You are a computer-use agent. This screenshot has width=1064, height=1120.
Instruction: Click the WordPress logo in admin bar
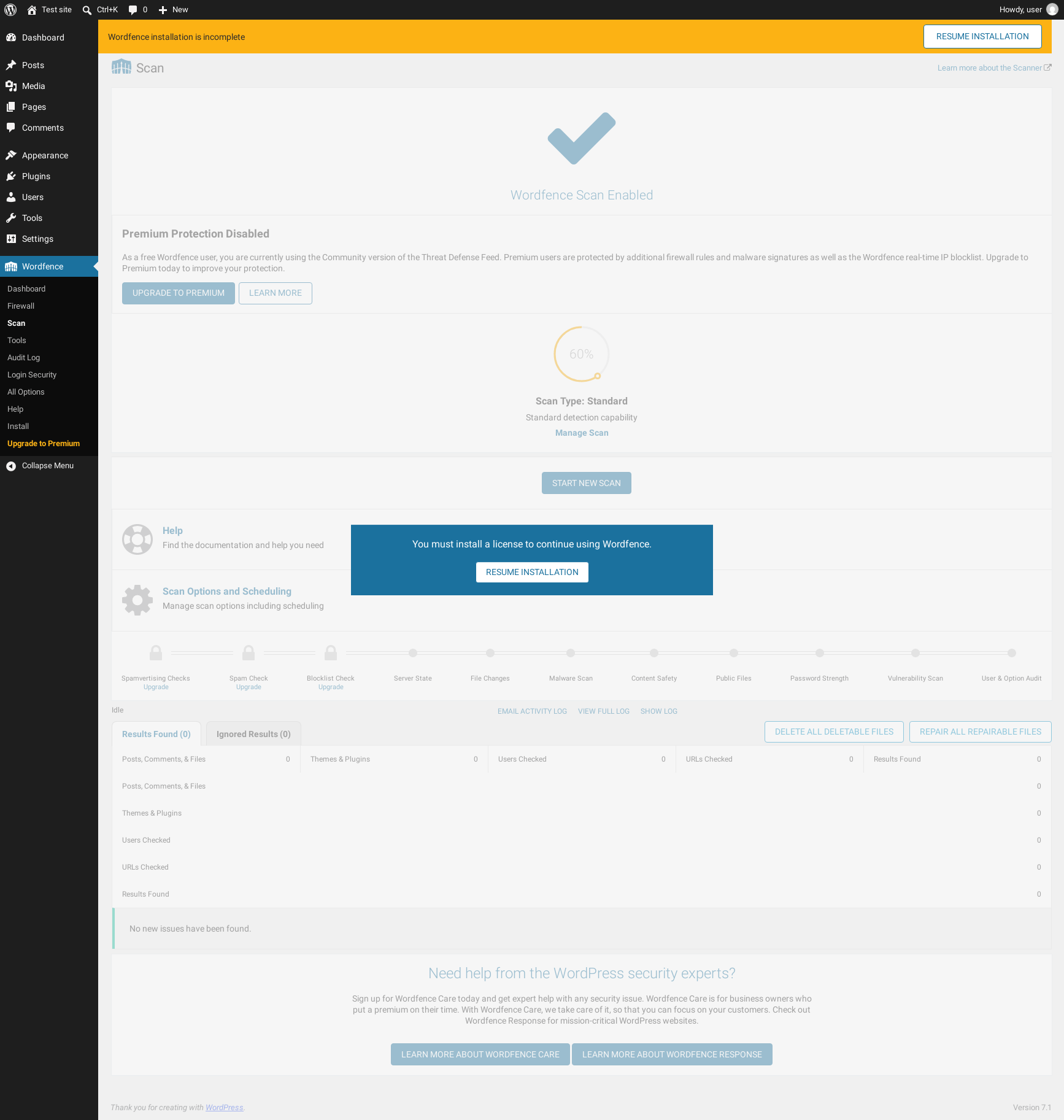pyautogui.click(x=10, y=10)
